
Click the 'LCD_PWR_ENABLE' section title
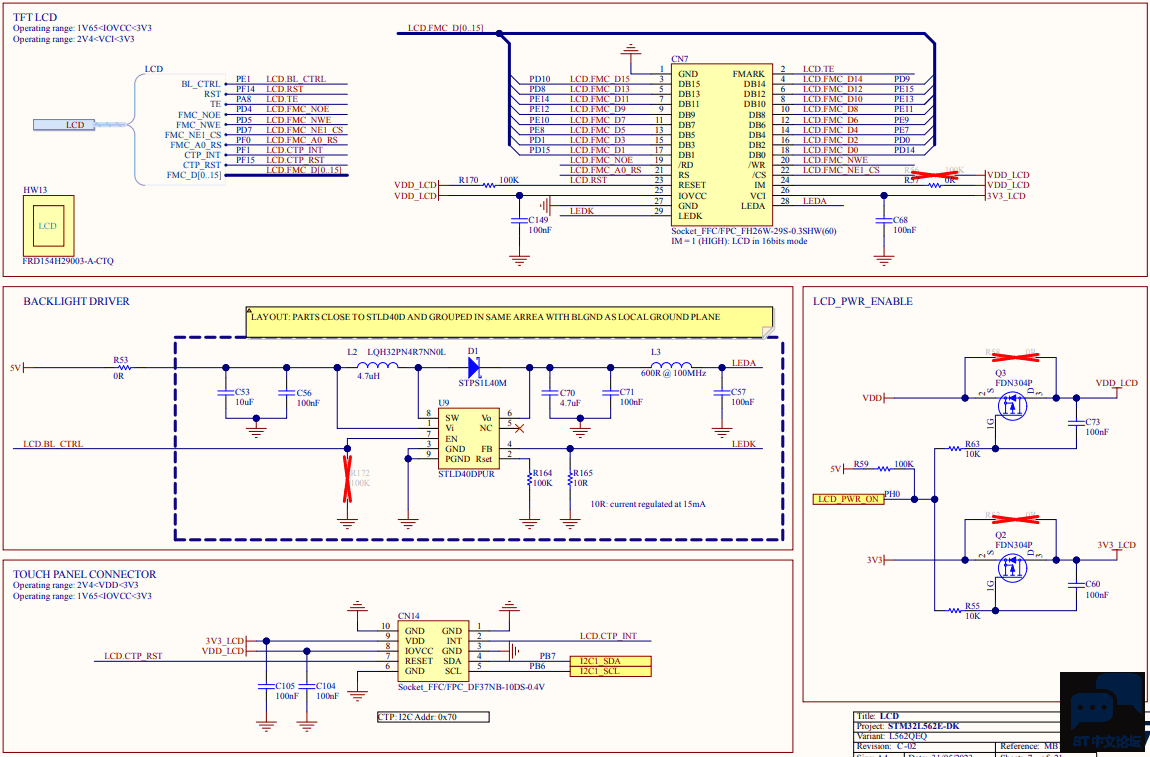coord(862,301)
